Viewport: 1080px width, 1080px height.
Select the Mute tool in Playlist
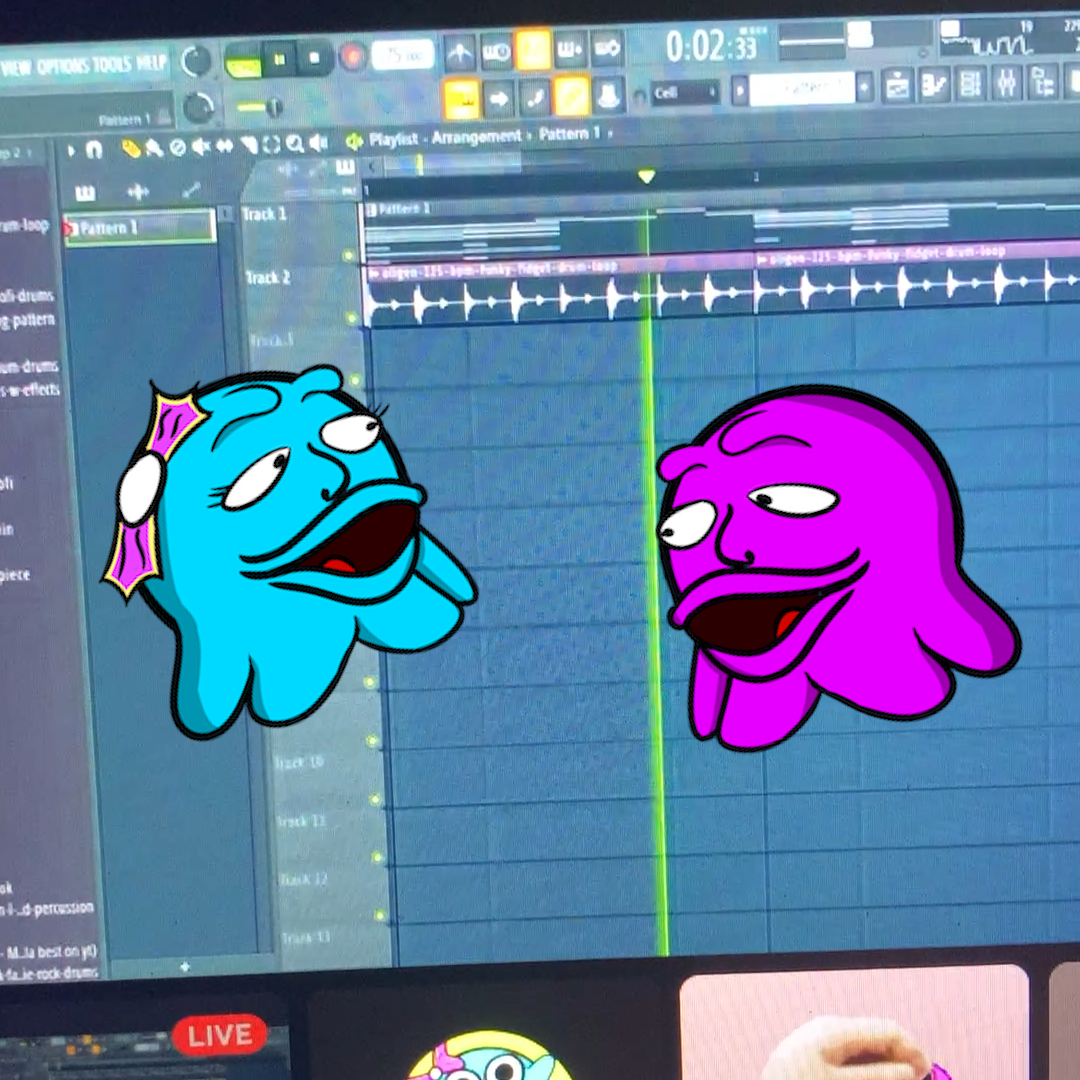(x=200, y=147)
